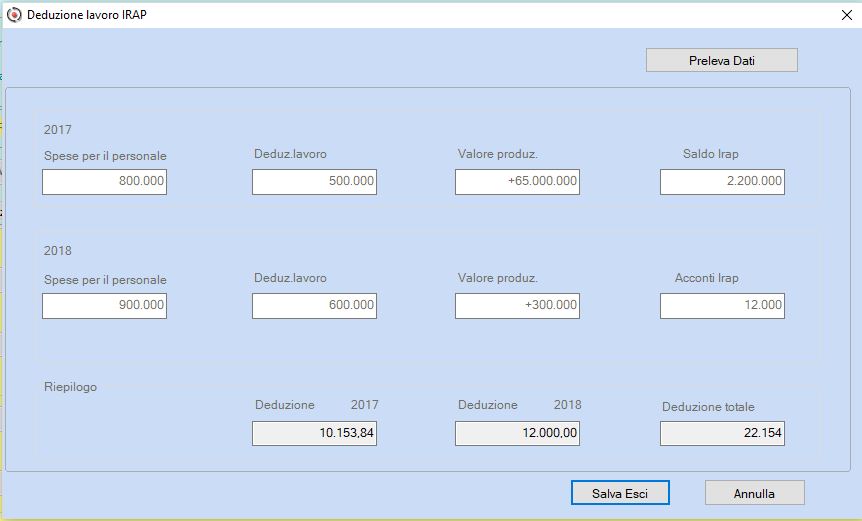The image size is (862, 521).
Task: Click the Acconti Irap label
Action: [706, 278]
